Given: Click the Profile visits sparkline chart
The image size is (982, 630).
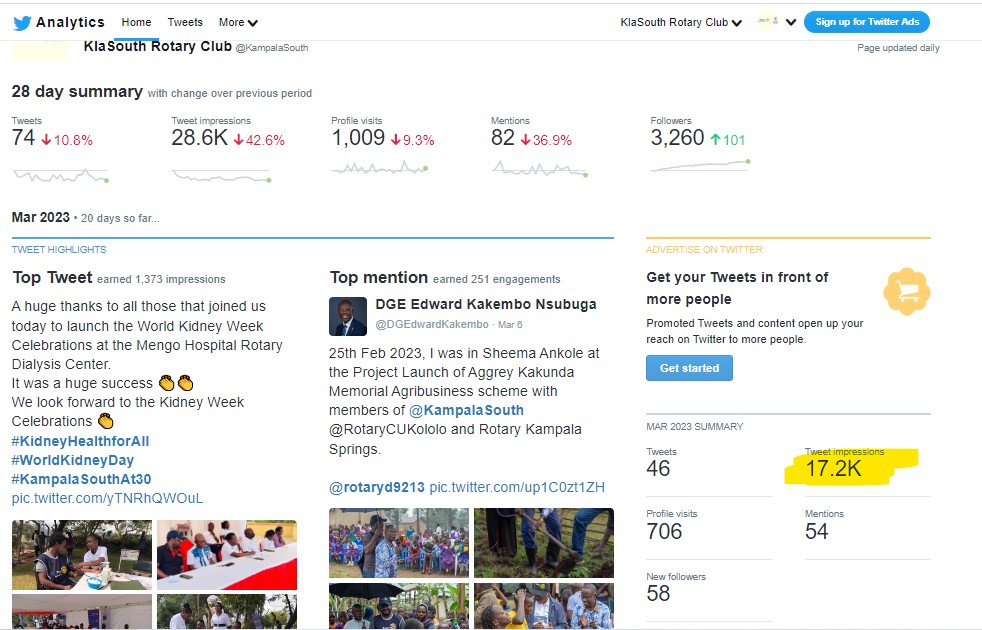Looking at the screenshot, I should tap(380, 167).
